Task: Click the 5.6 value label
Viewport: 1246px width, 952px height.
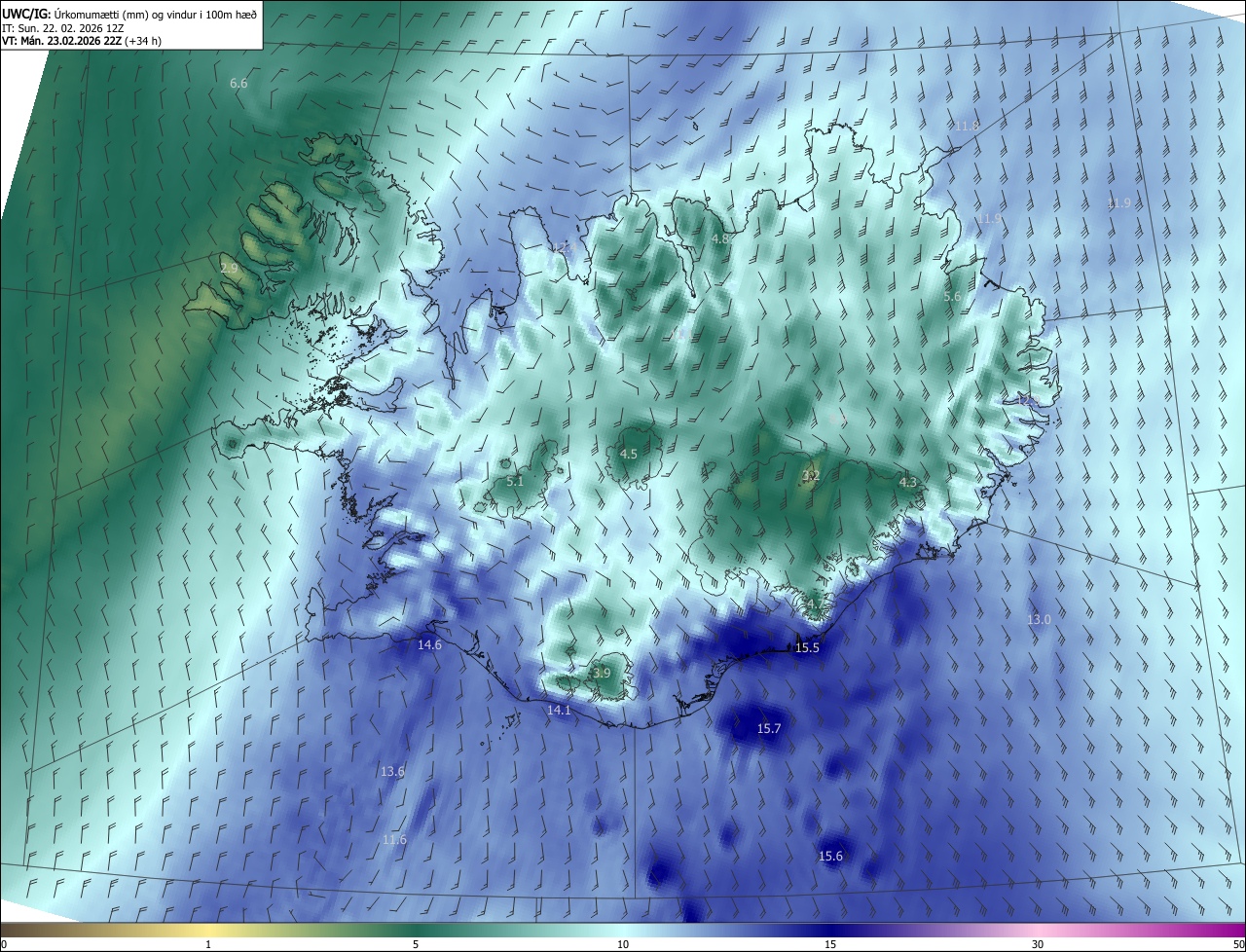Action: [x=952, y=297]
